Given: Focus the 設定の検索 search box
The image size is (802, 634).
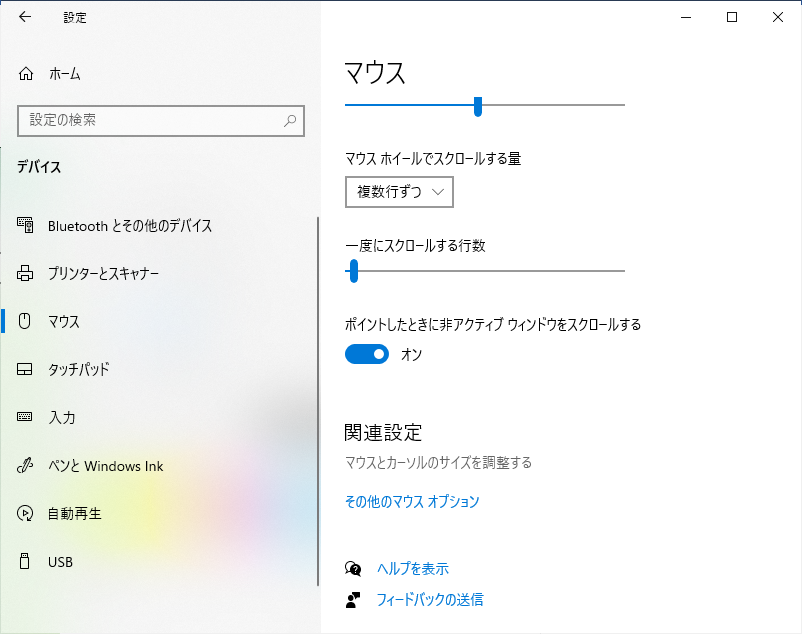Looking at the screenshot, I should coord(161,121).
